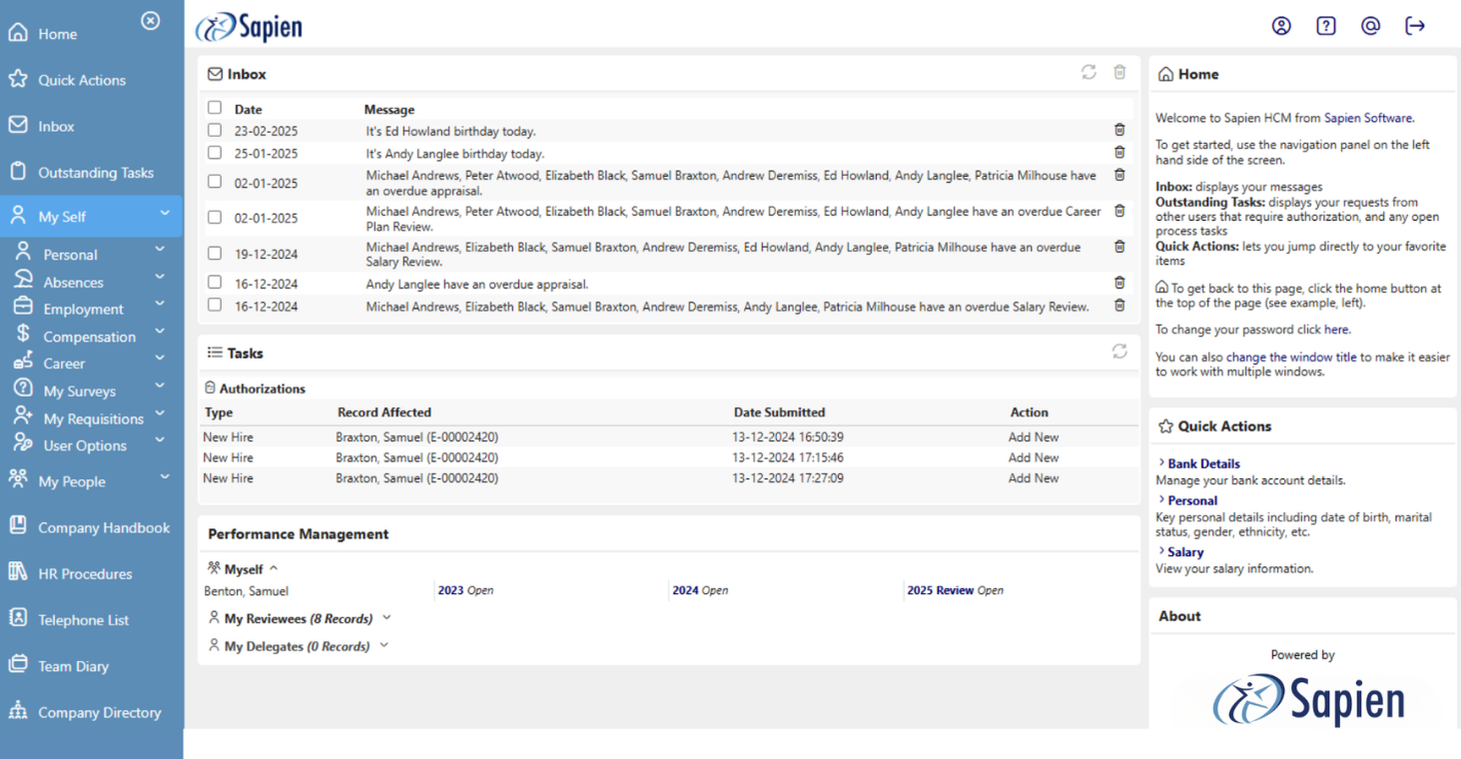
Task: Click the Sapien logo in the header
Action: click(249, 27)
